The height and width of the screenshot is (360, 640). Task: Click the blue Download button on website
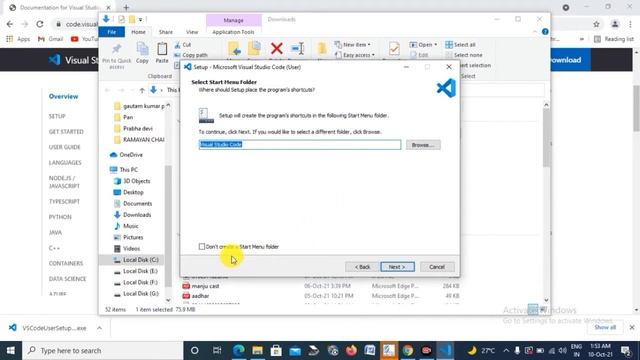pyautogui.click(x=570, y=60)
